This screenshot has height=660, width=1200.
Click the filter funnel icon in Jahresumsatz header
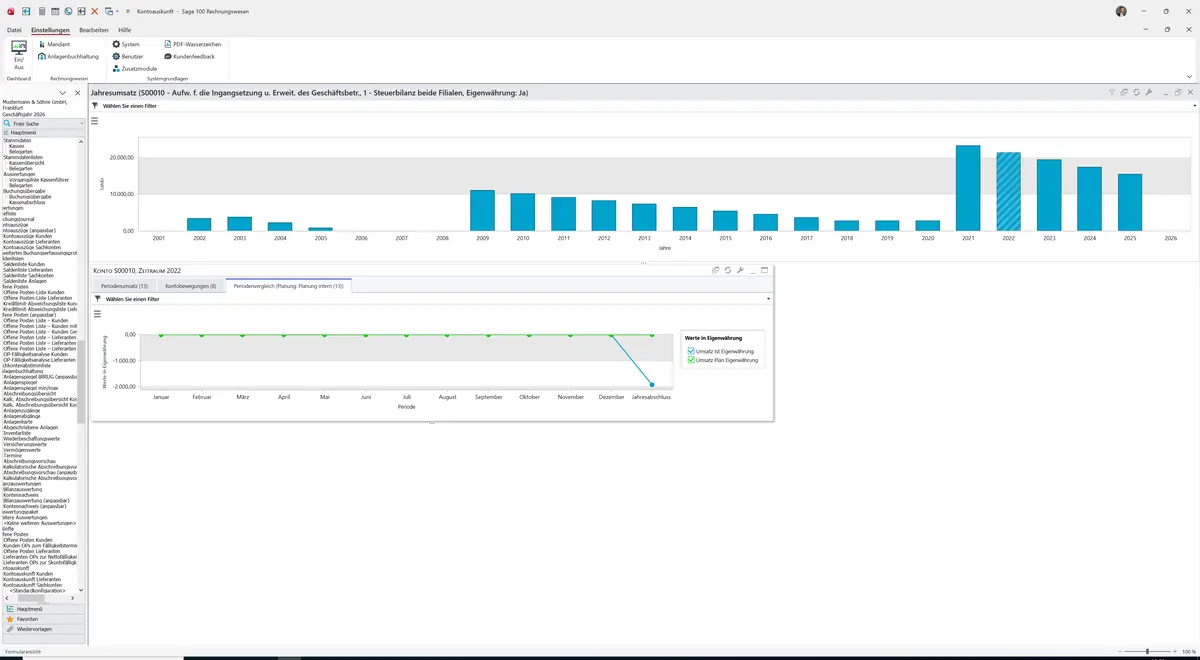(x=1112, y=92)
